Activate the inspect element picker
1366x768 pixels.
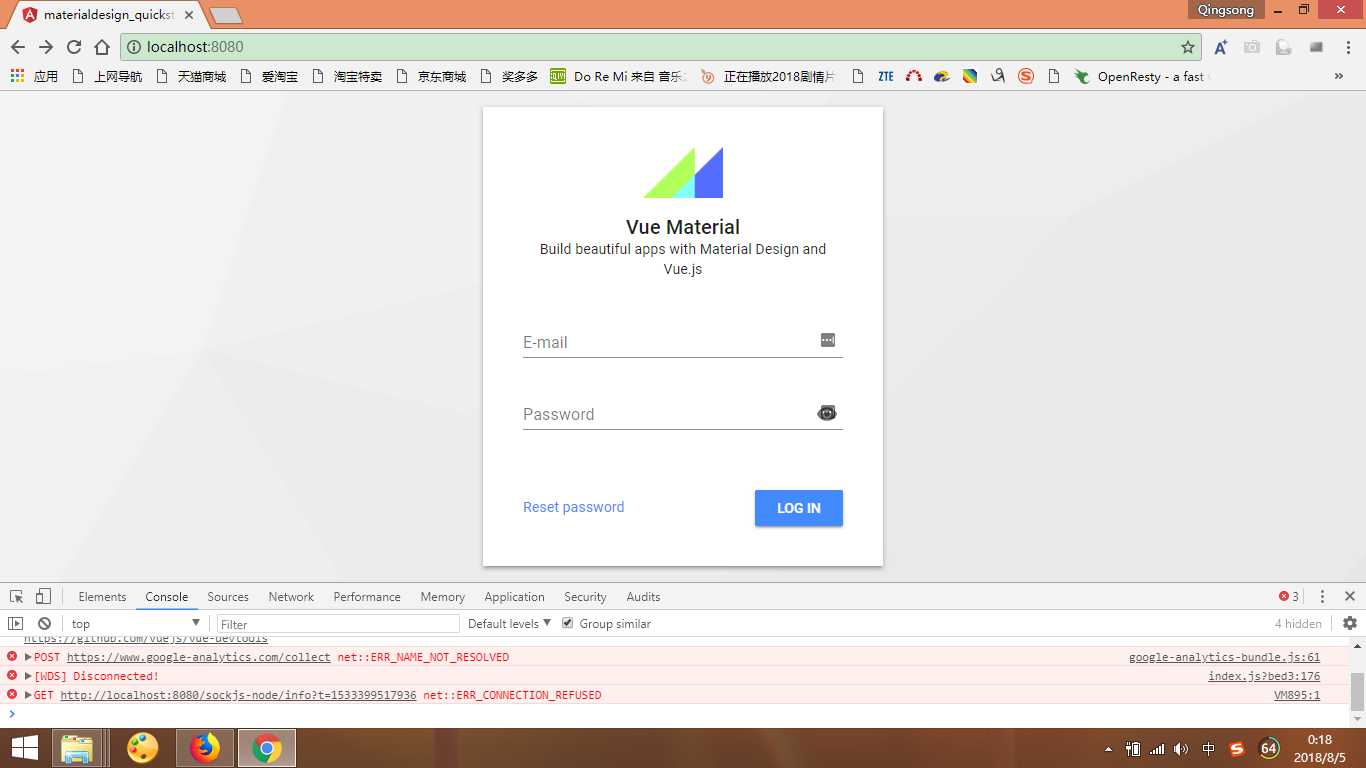[17, 597]
